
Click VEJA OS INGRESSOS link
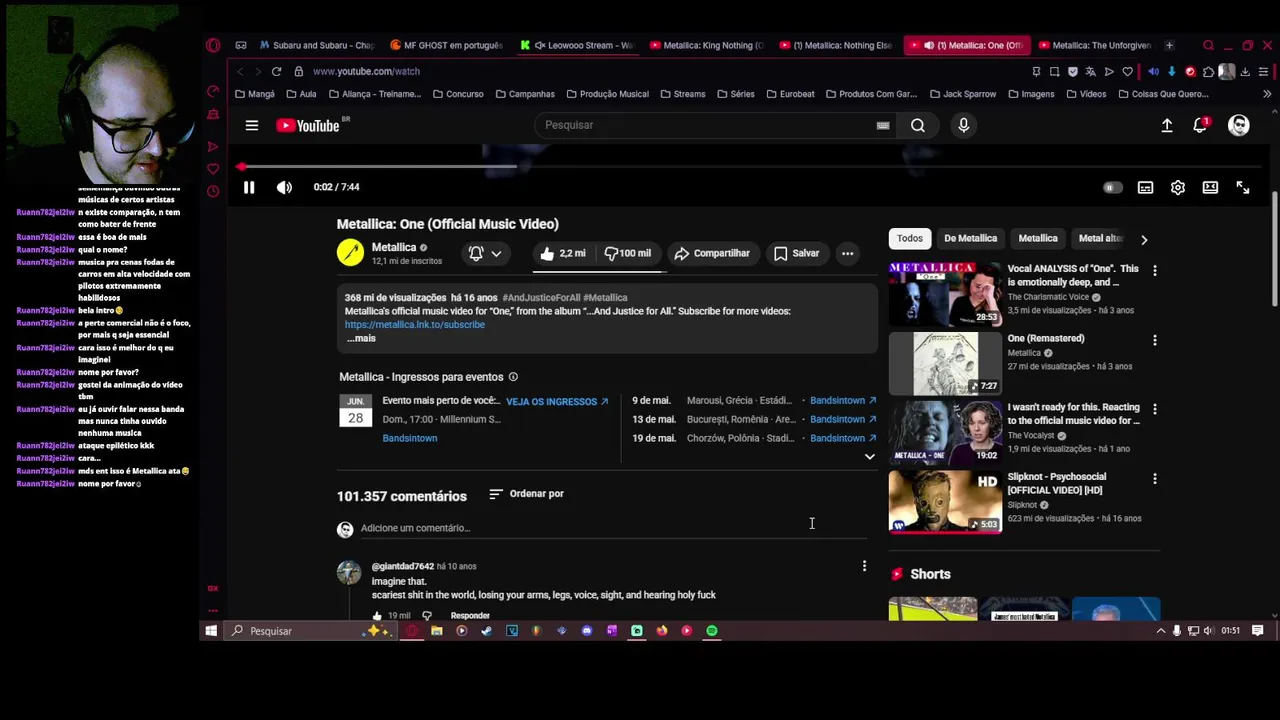pos(557,402)
